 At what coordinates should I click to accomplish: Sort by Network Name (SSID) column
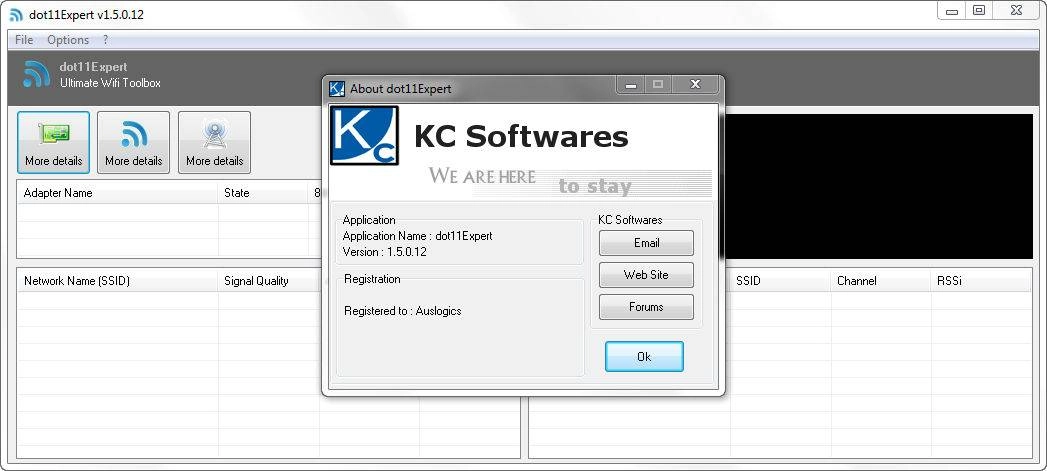coord(118,281)
